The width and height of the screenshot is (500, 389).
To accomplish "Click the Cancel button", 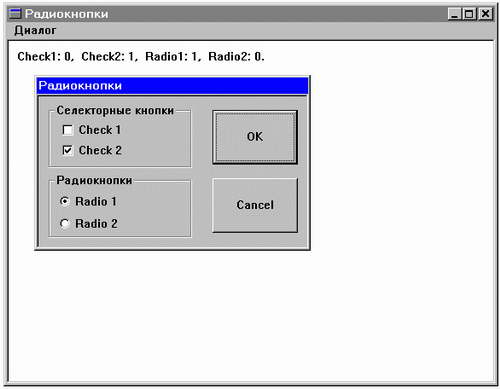I will tap(255, 205).
